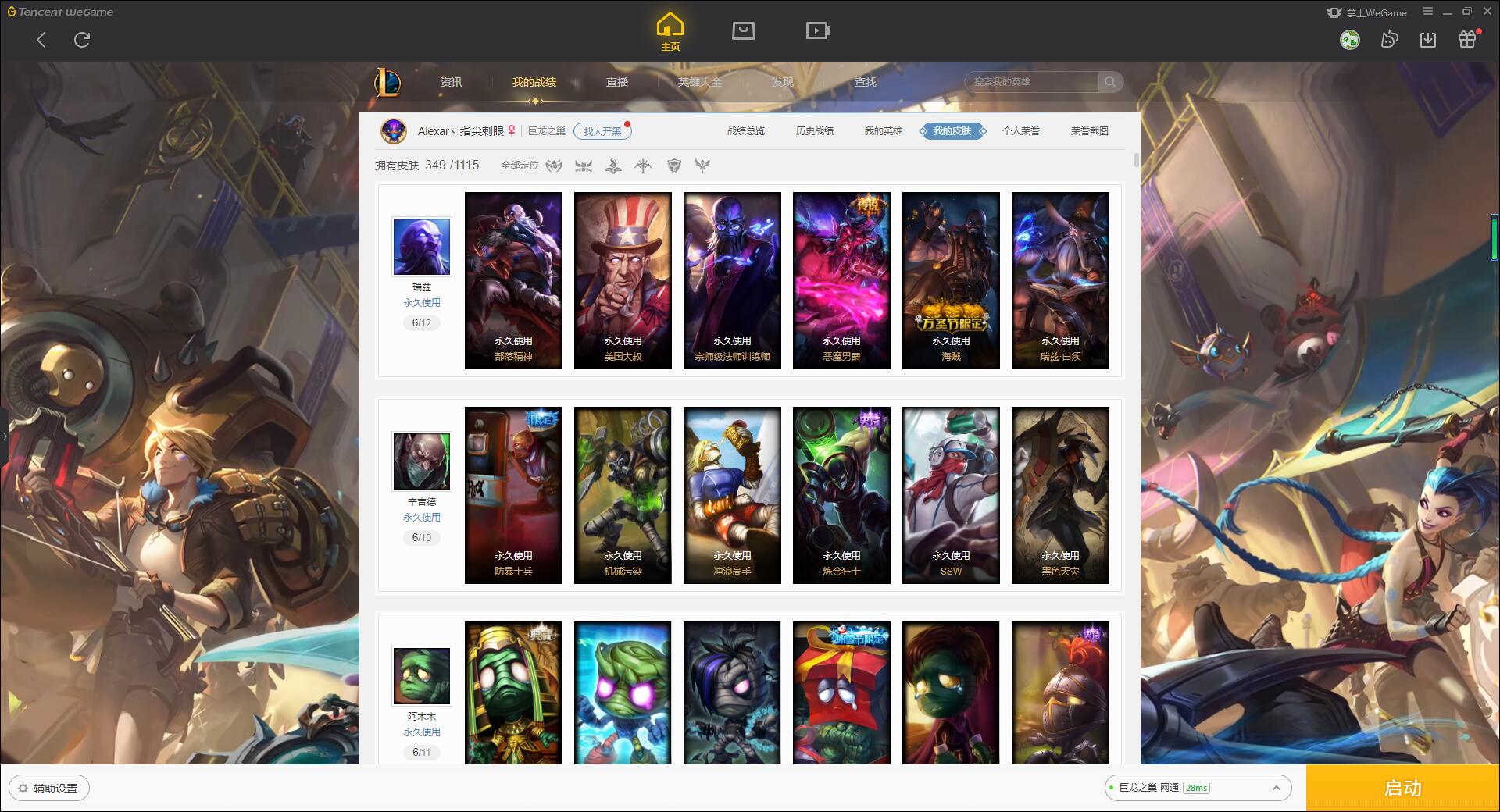This screenshot has height=812, width=1500.
Task: Open the 部落精神 skin card
Action: pos(513,280)
